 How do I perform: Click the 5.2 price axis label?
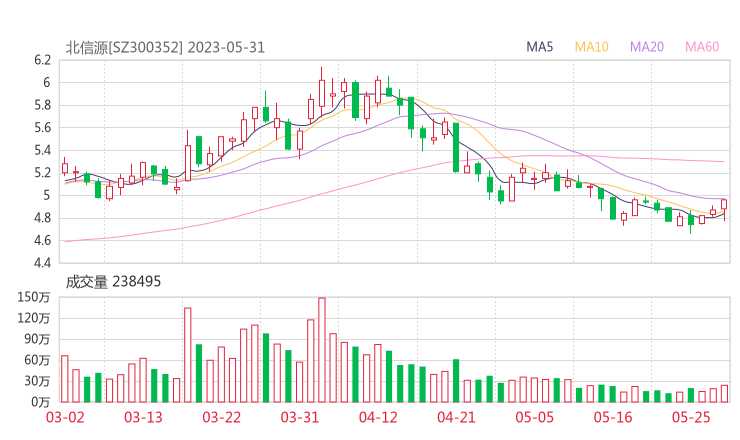tap(42, 173)
